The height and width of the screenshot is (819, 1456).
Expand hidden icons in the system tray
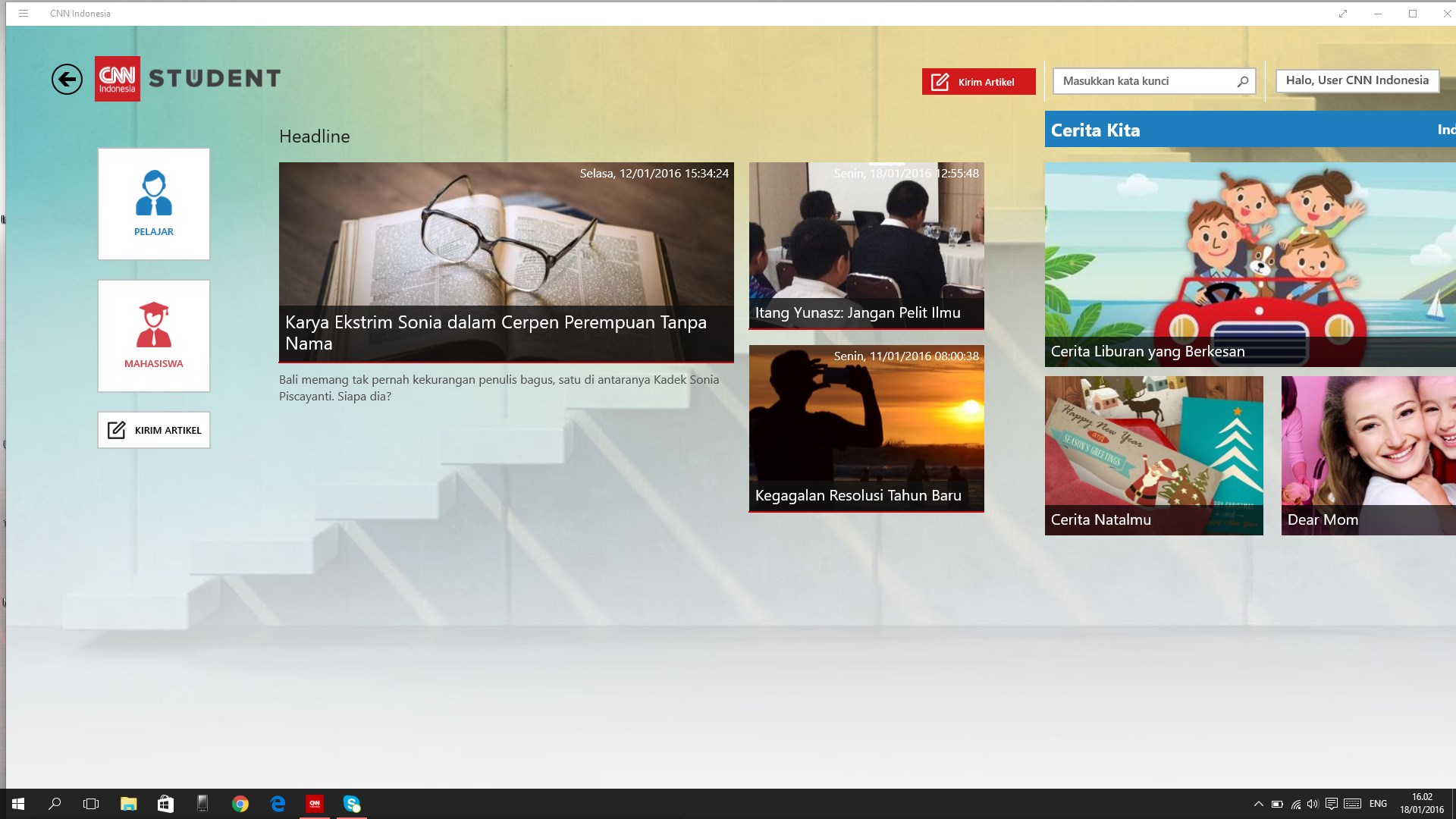click(1258, 803)
